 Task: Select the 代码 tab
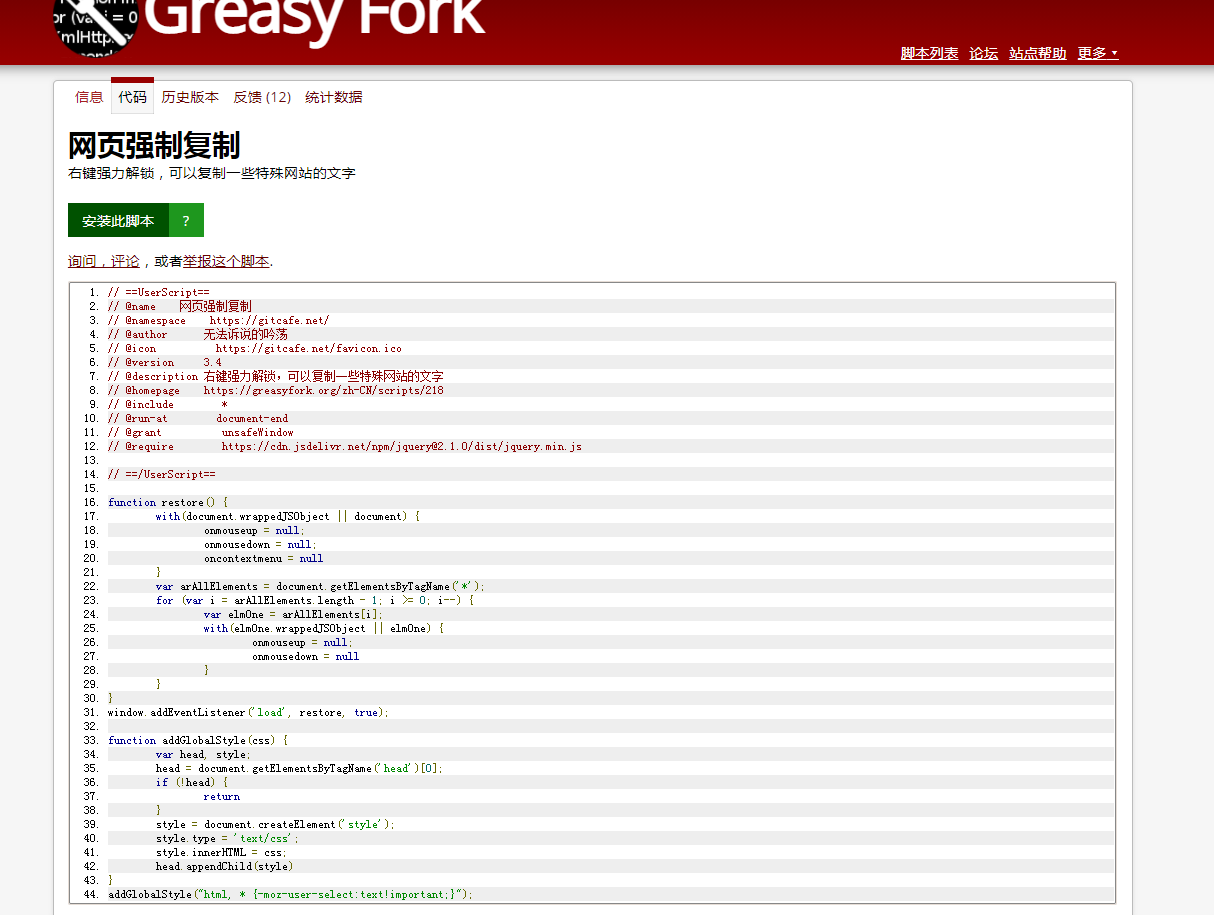click(132, 97)
